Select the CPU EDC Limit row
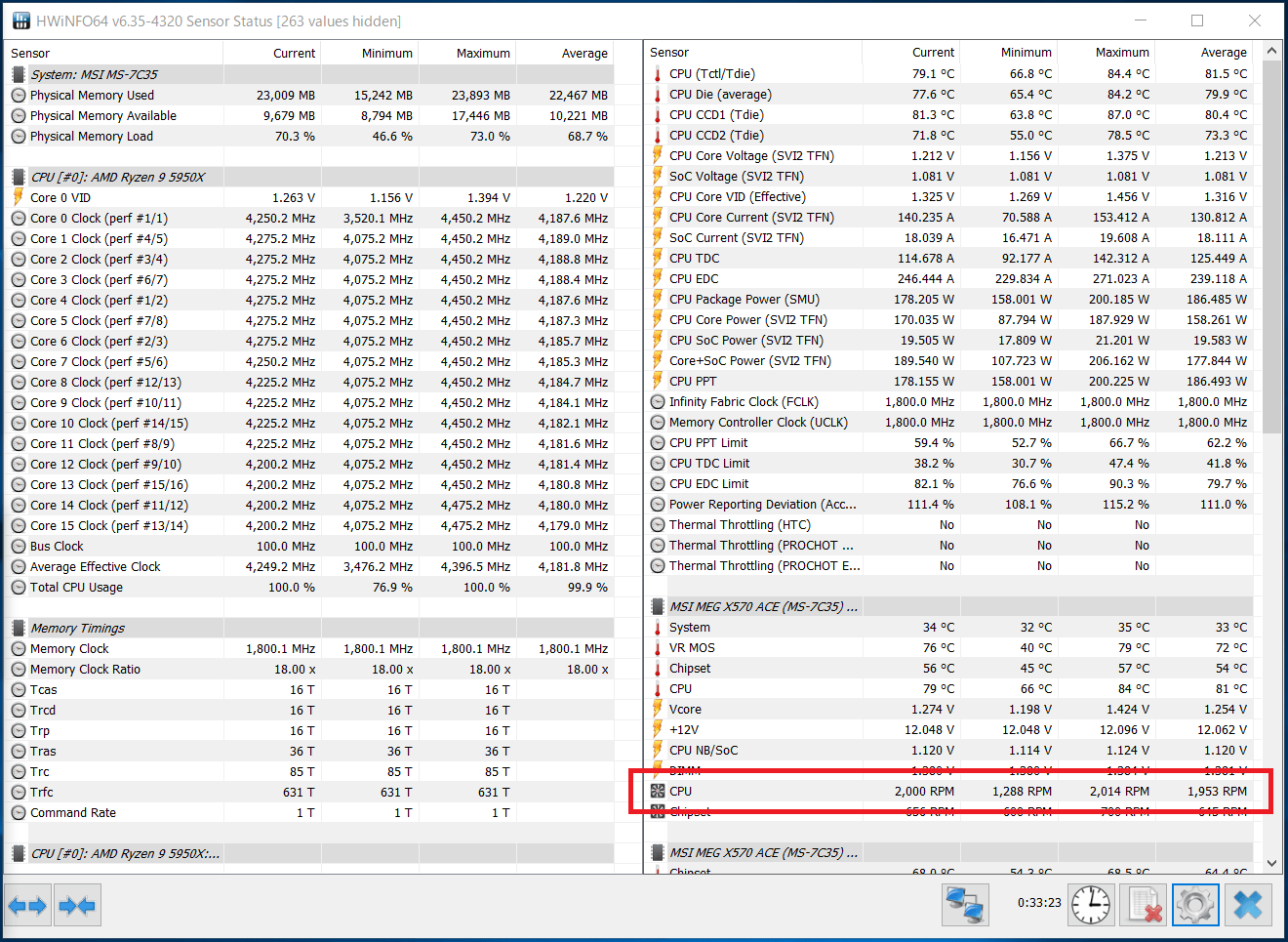Image resolution: width=1288 pixels, height=942 pixels. pos(949,484)
